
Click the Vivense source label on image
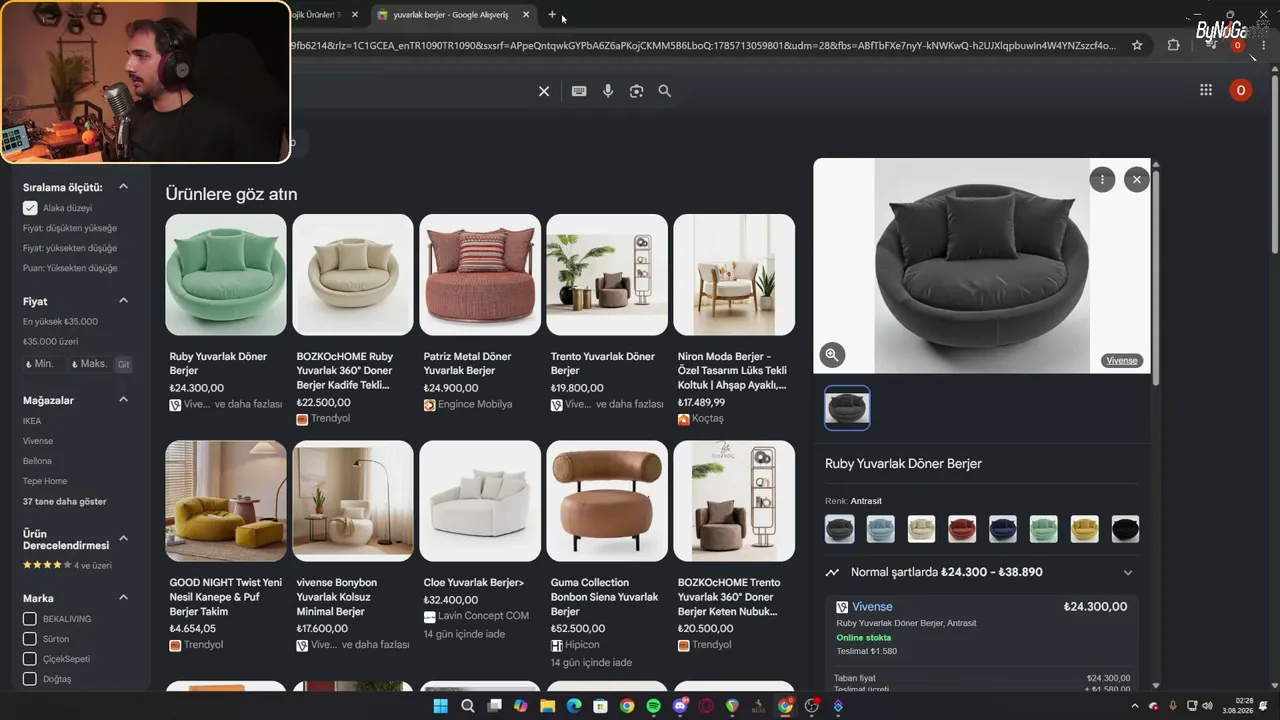coord(1122,361)
